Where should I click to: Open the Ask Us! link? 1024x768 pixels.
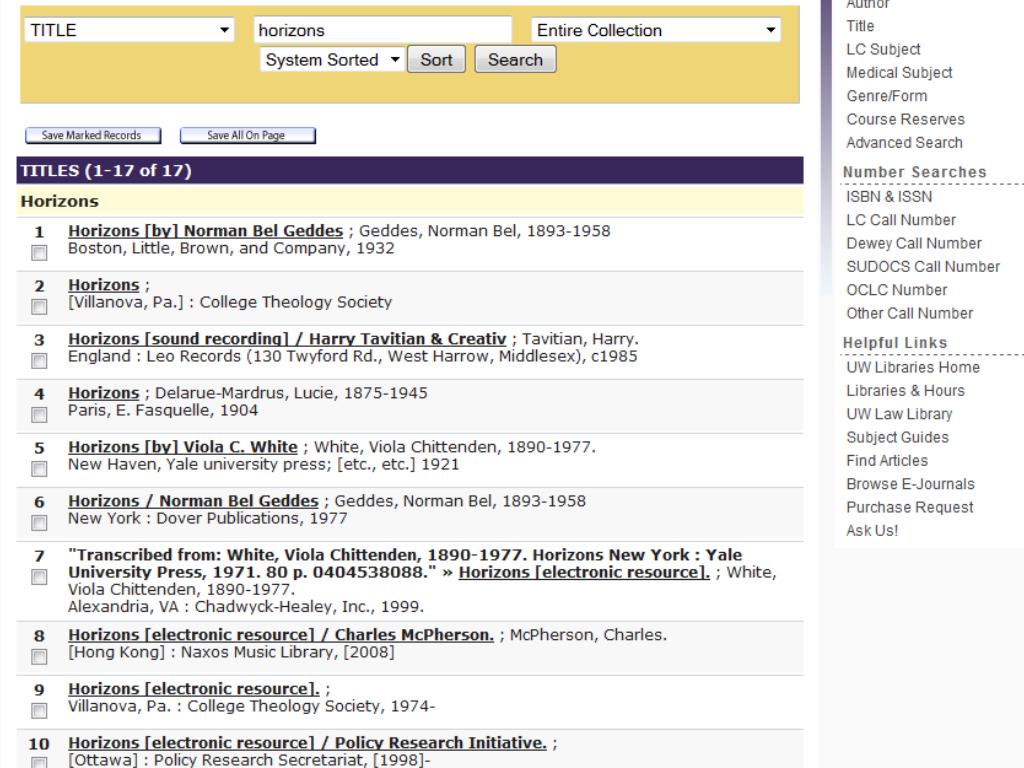click(x=872, y=531)
